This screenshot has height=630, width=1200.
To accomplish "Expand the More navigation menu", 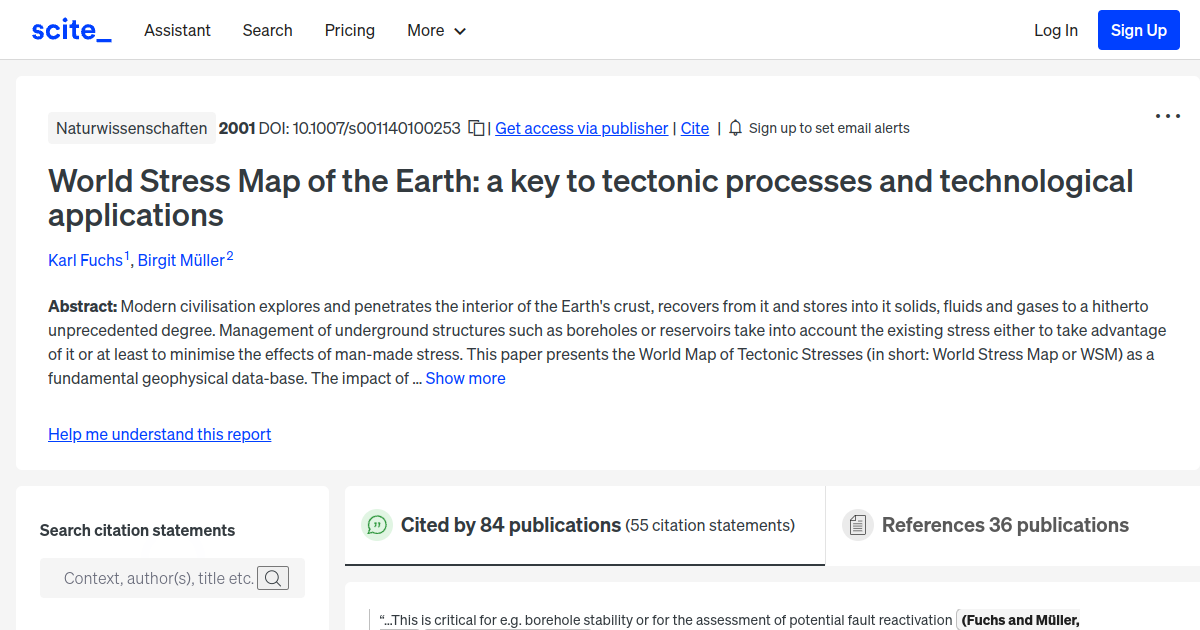I will [436, 31].
